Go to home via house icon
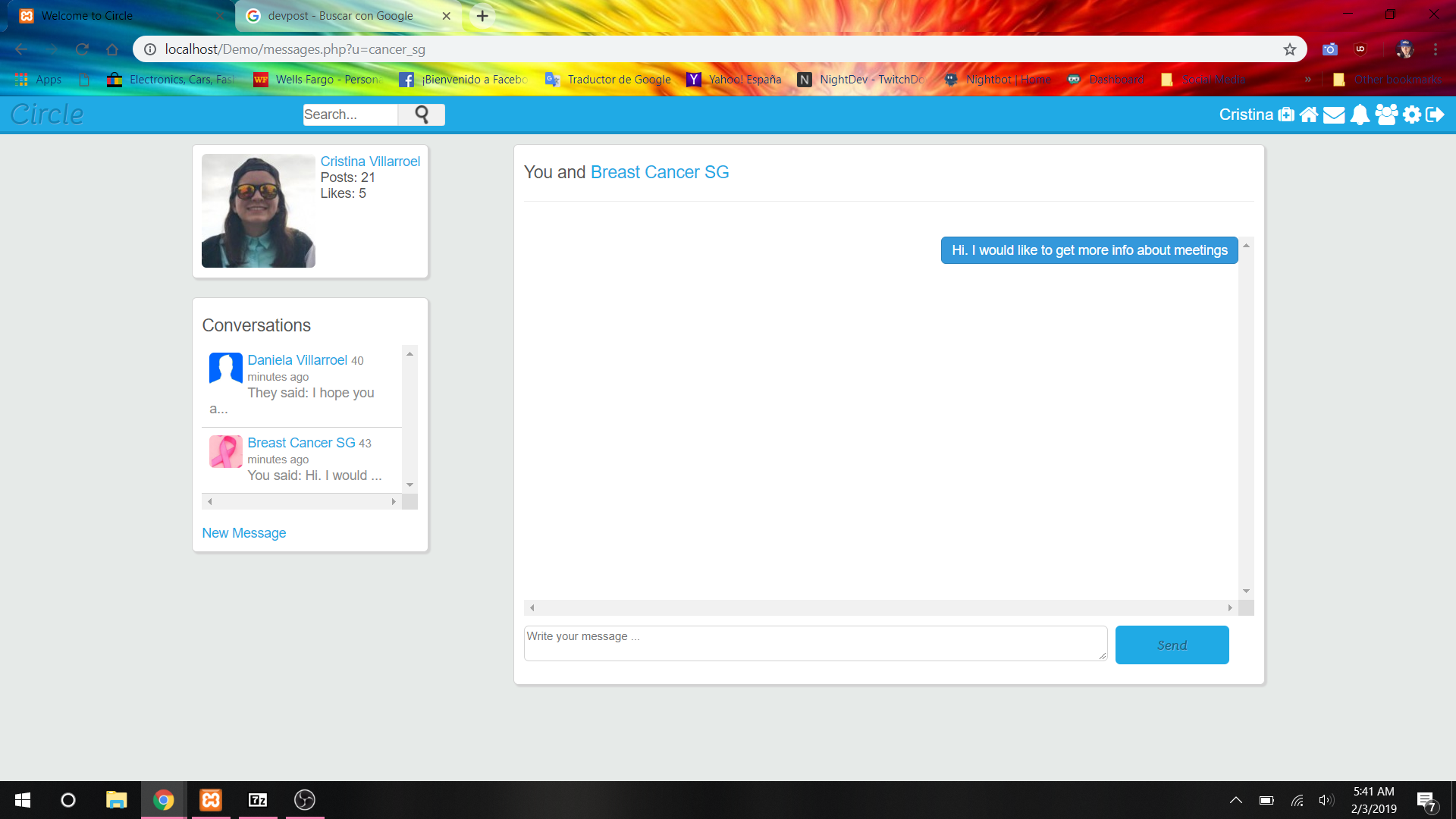The height and width of the screenshot is (819, 1456). [x=1309, y=115]
